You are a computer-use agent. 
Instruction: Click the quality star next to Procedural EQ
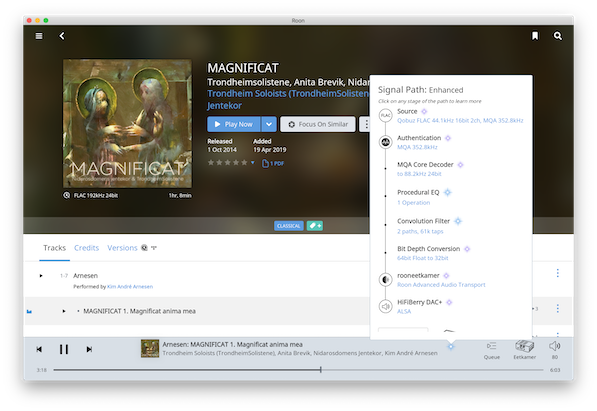pos(448,192)
